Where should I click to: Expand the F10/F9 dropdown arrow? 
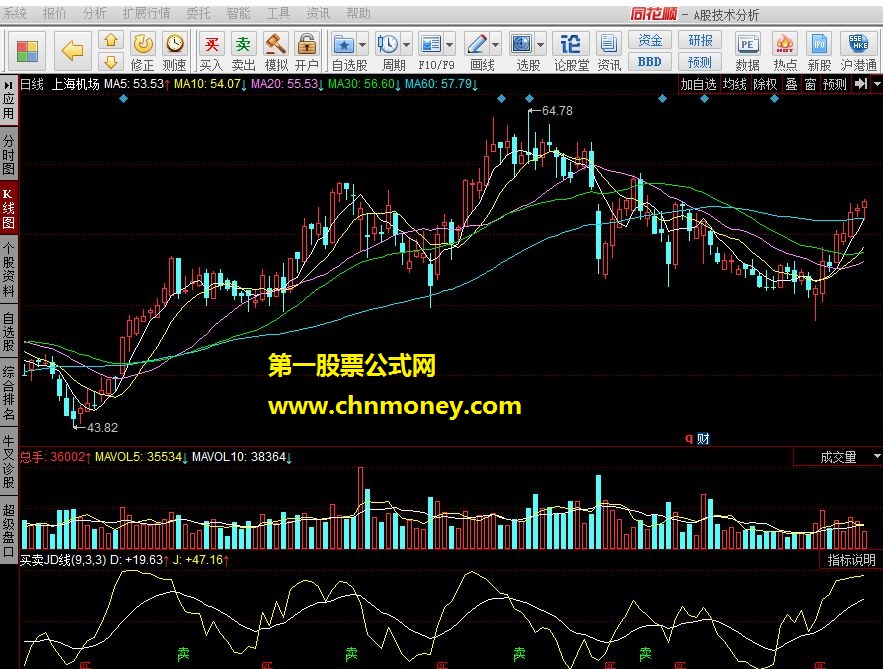[450, 44]
